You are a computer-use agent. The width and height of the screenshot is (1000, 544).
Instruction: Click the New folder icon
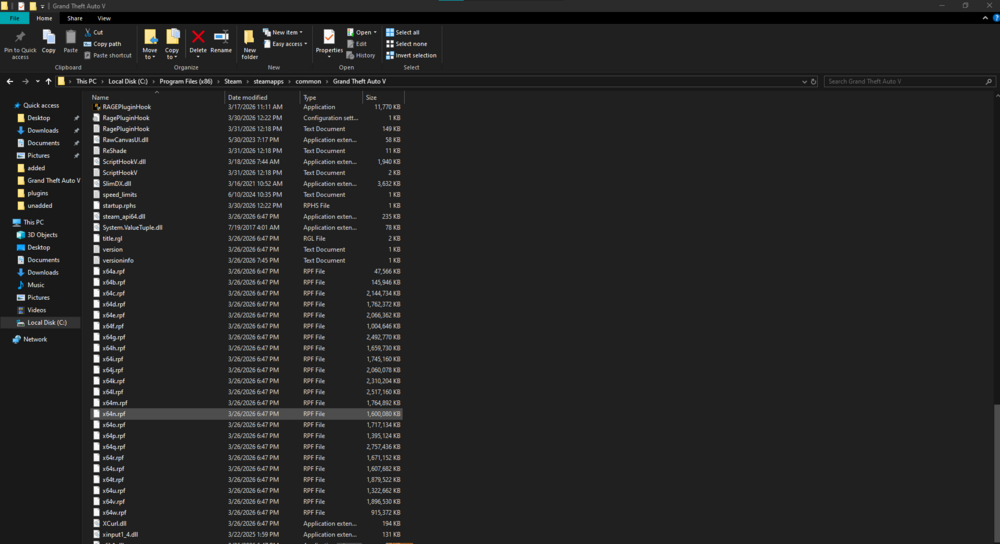(249, 37)
